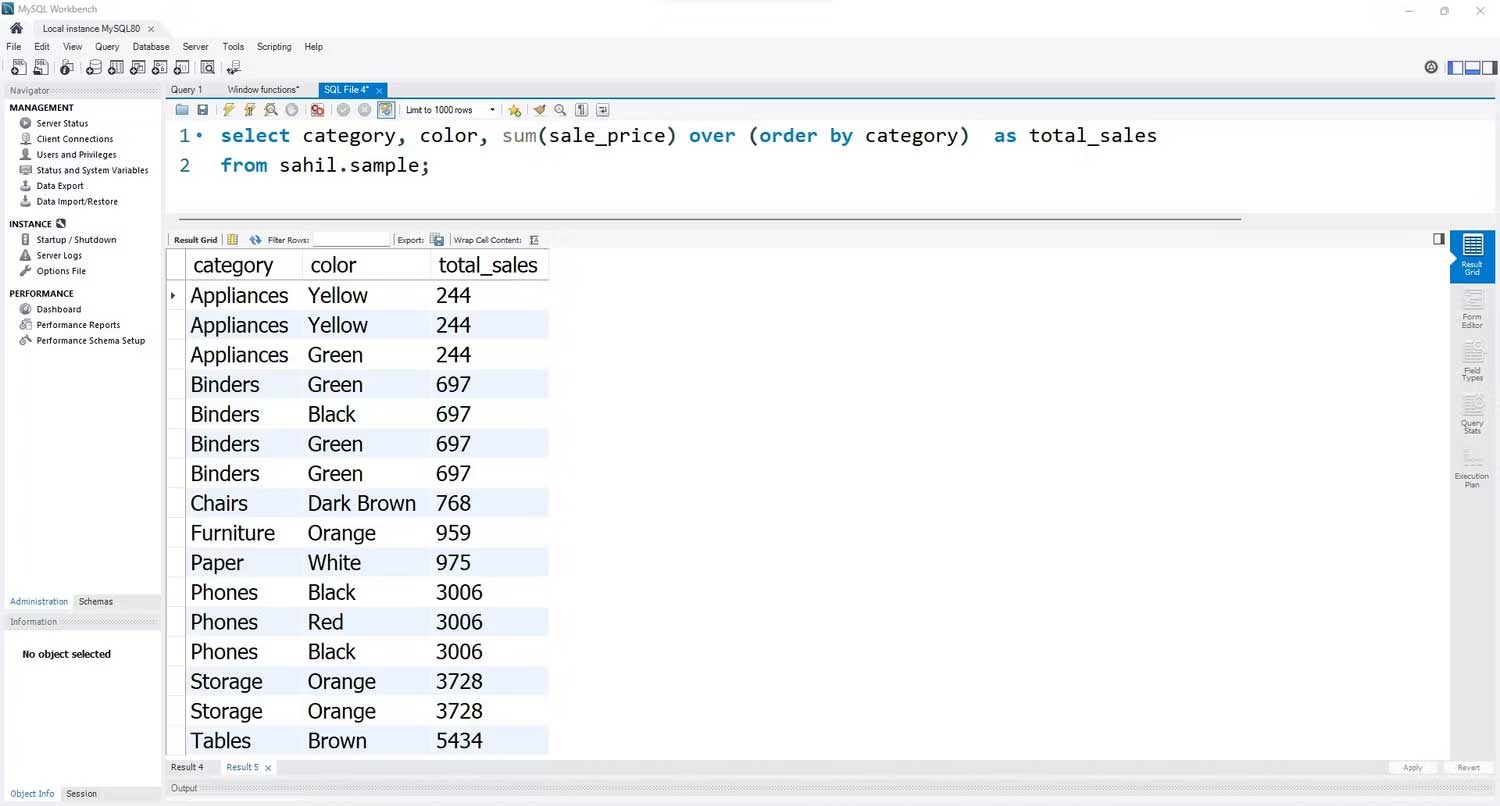Image resolution: width=1500 pixels, height=806 pixels.
Task: Switch to the Schemas navigator tab
Action: click(x=96, y=602)
